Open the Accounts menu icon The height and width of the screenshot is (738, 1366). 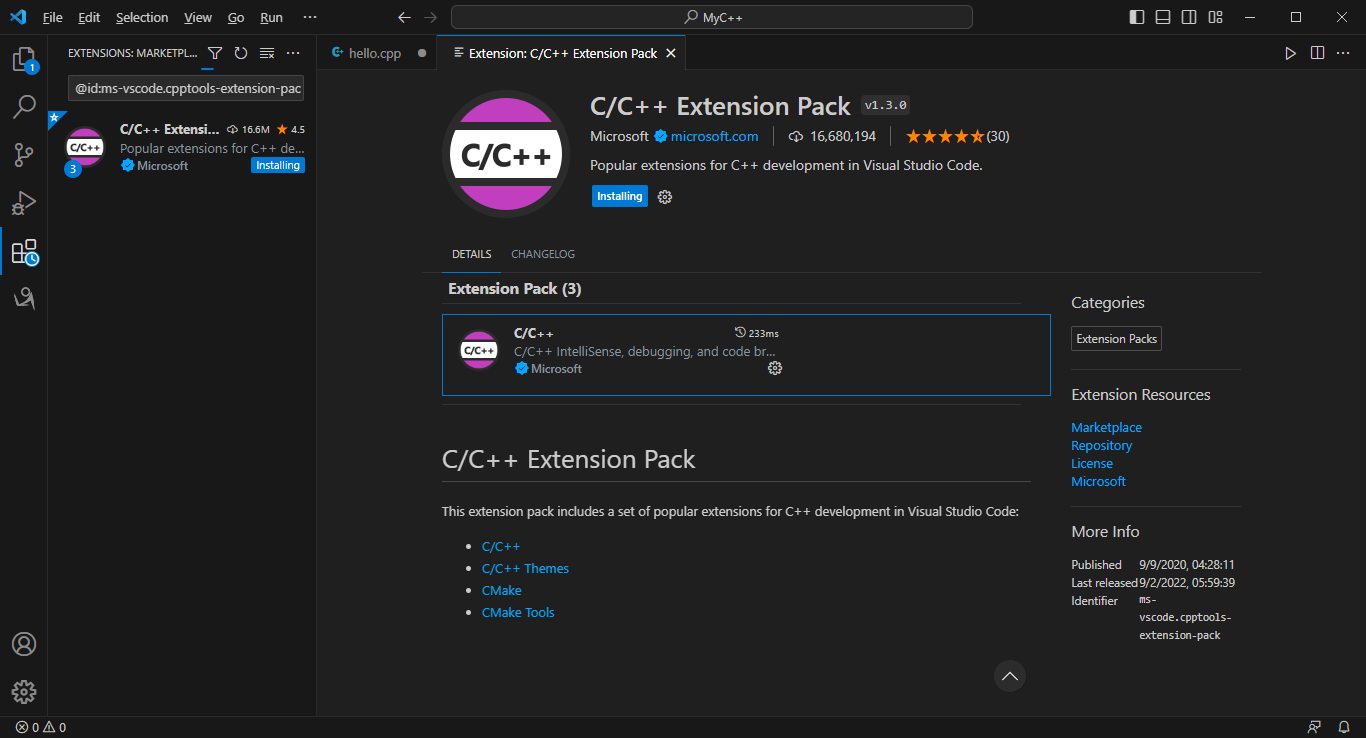[x=24, y=644]
